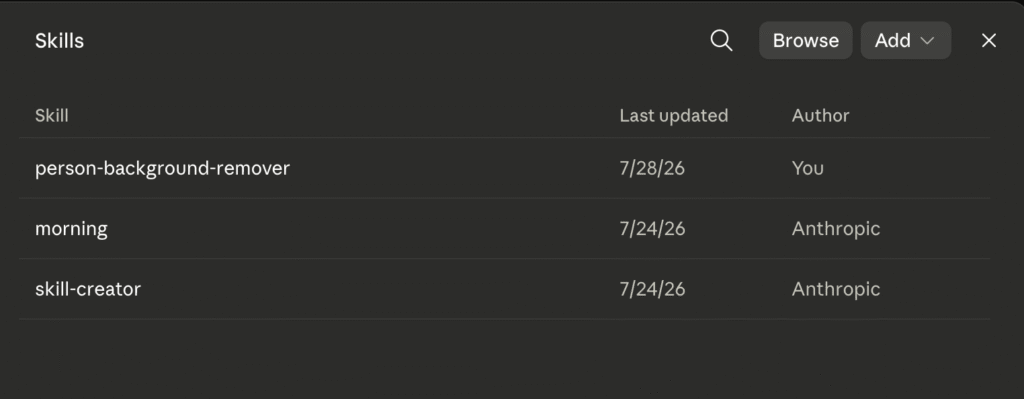1024x399 pixels.
Task: Click the chevron arrow beside Add
Action: pyautogui.click(x=927, y=41)
